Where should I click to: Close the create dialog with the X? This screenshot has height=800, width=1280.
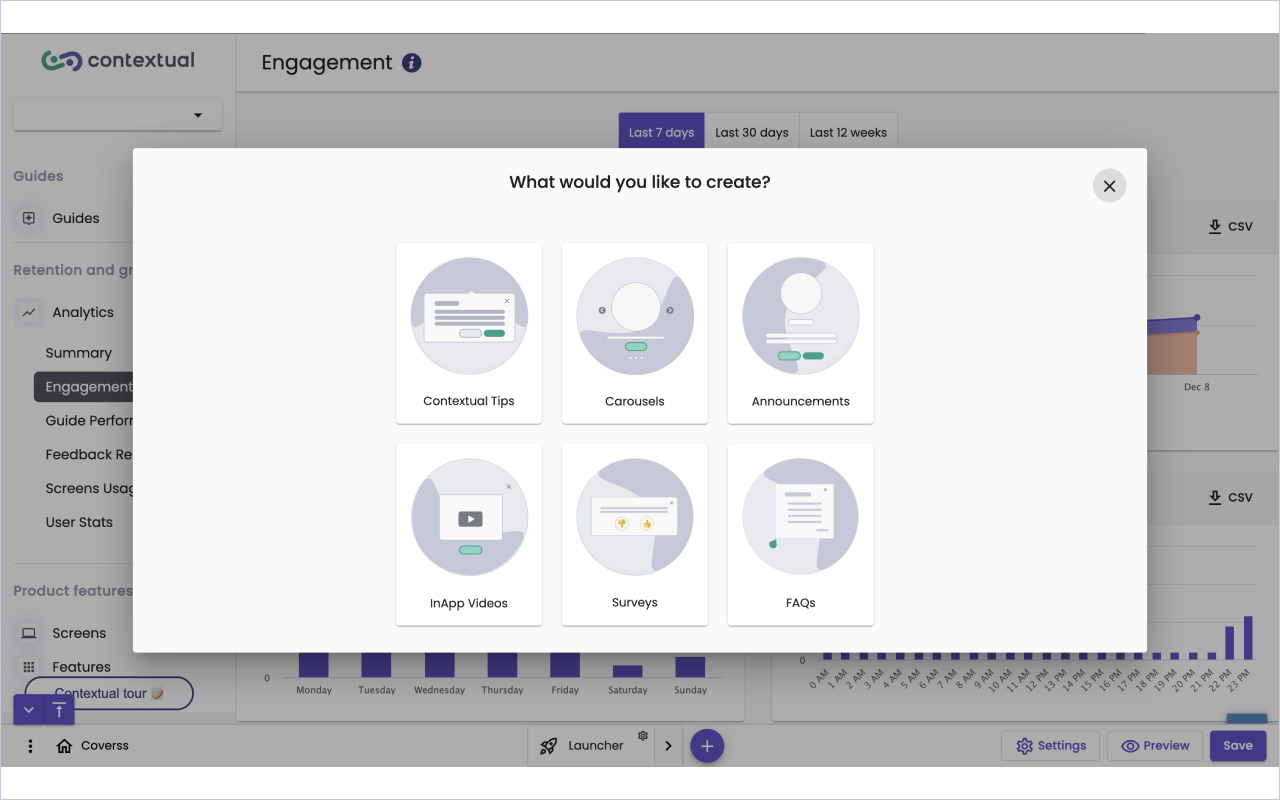coord(1109,186)
